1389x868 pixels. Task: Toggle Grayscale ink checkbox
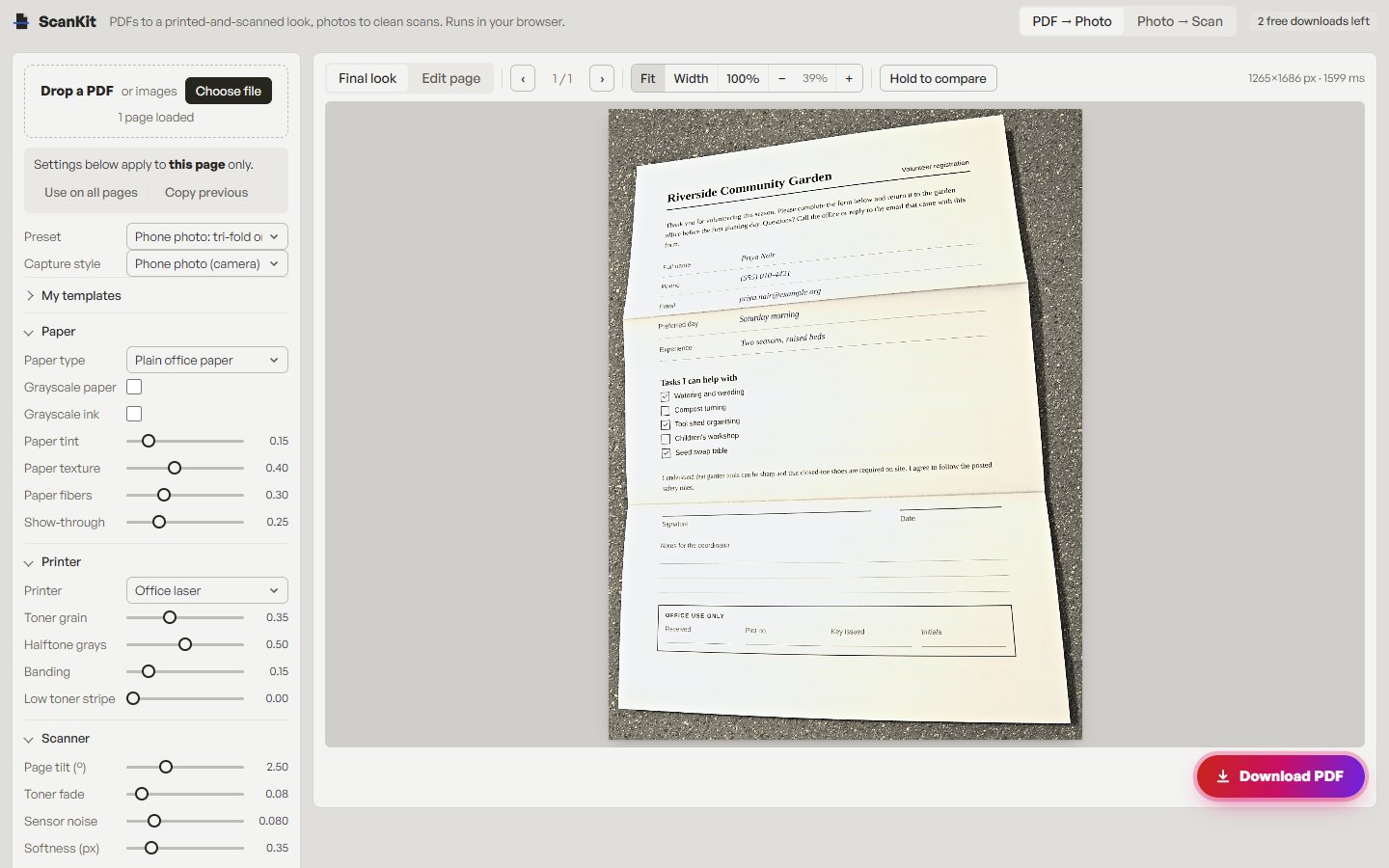pos(134,414)
